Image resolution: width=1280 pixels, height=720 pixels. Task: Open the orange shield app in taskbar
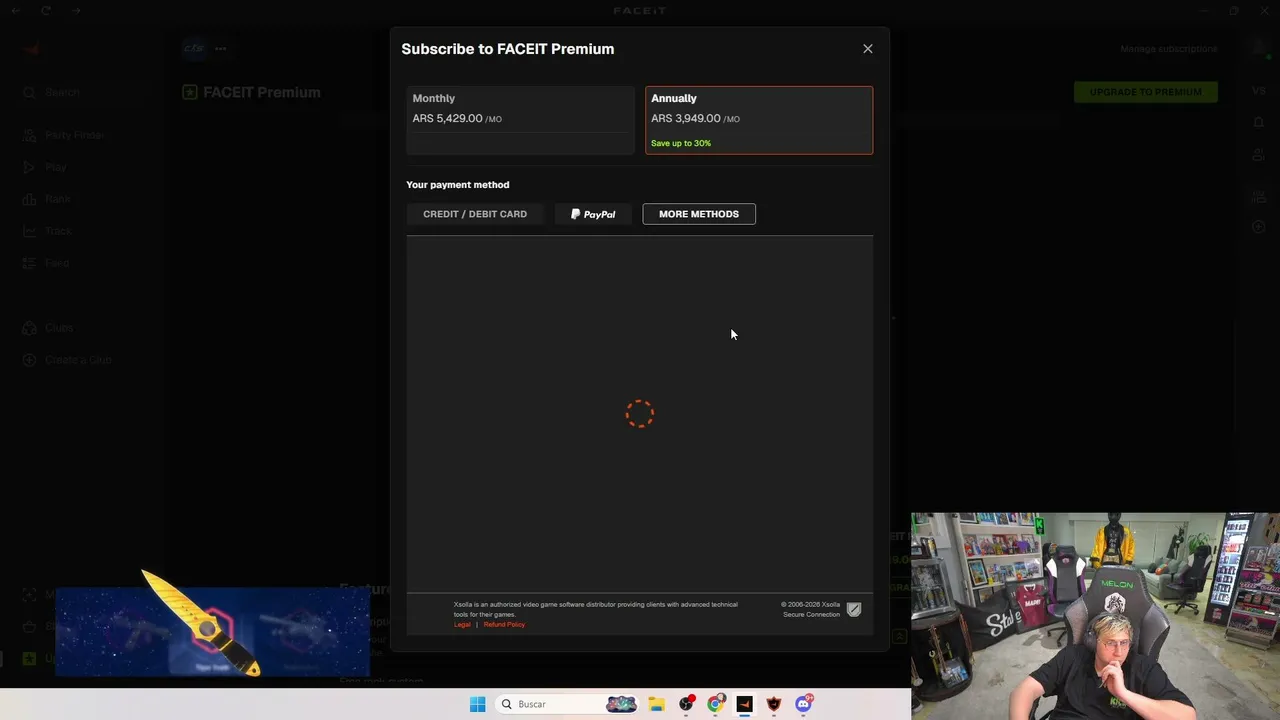(773, 704)
